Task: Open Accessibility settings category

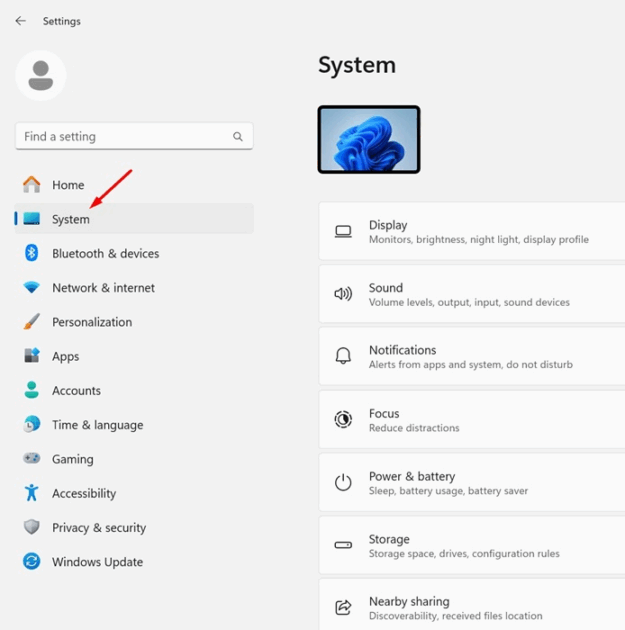Action: [134, 493]
